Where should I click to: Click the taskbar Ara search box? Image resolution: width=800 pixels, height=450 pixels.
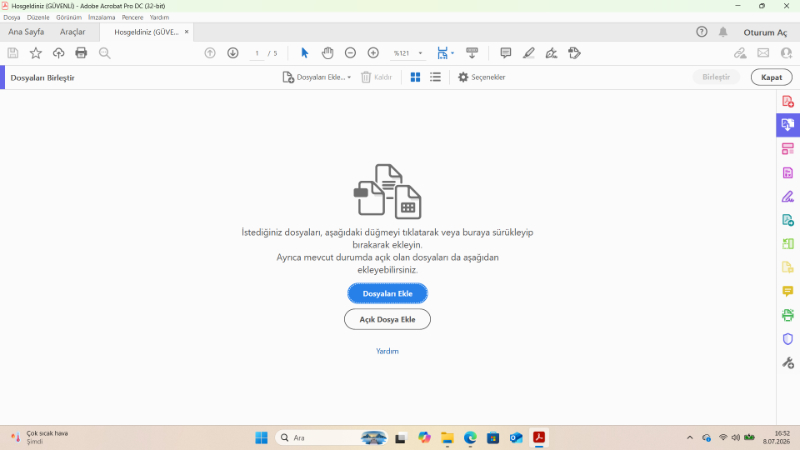tap(332, 438)
